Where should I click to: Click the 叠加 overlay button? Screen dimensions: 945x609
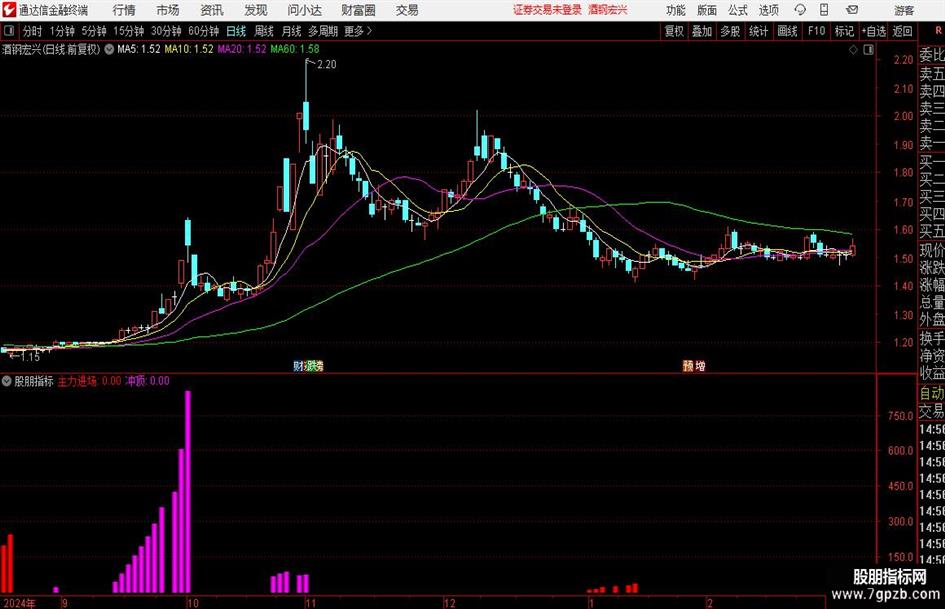point(702,31)
